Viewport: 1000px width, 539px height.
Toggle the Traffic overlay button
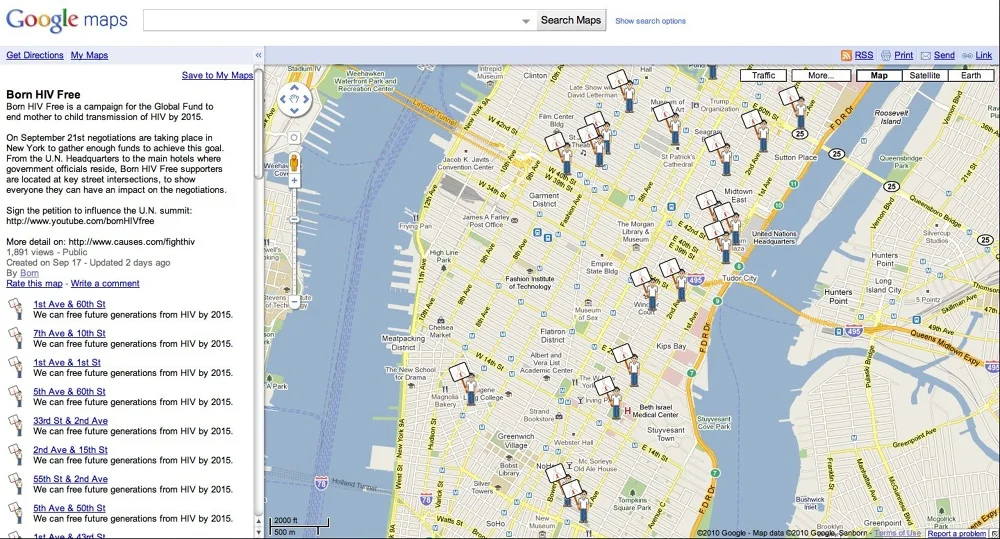(x=763, y=75)
